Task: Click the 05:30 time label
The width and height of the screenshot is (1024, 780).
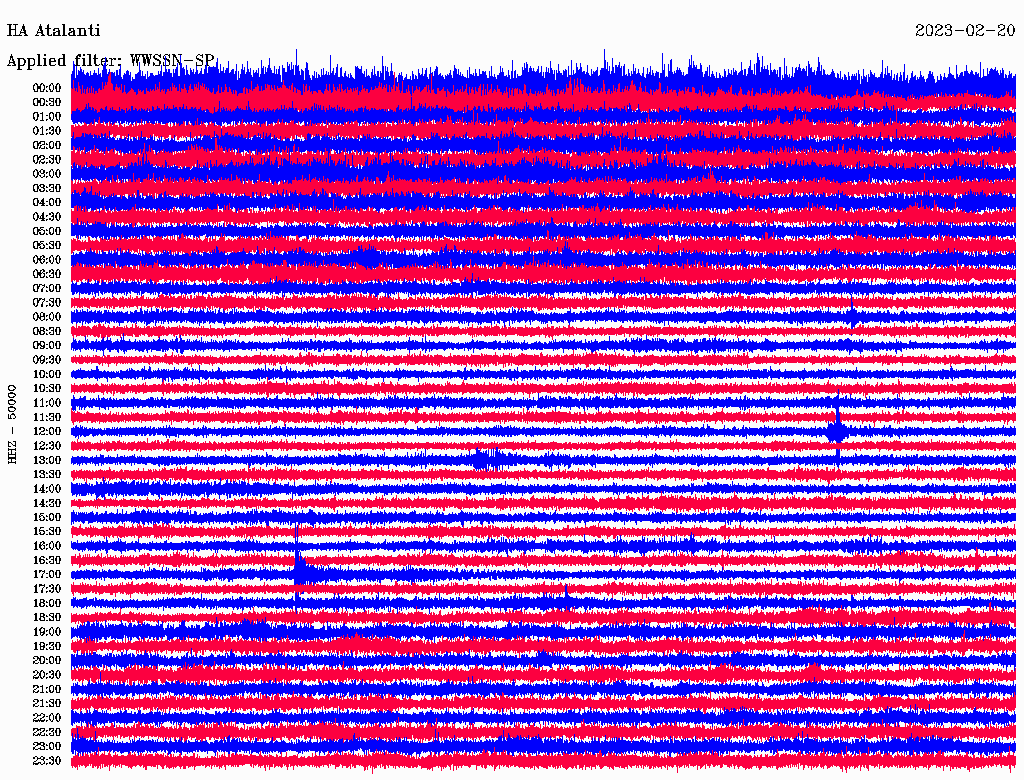Action: [47, 245]
